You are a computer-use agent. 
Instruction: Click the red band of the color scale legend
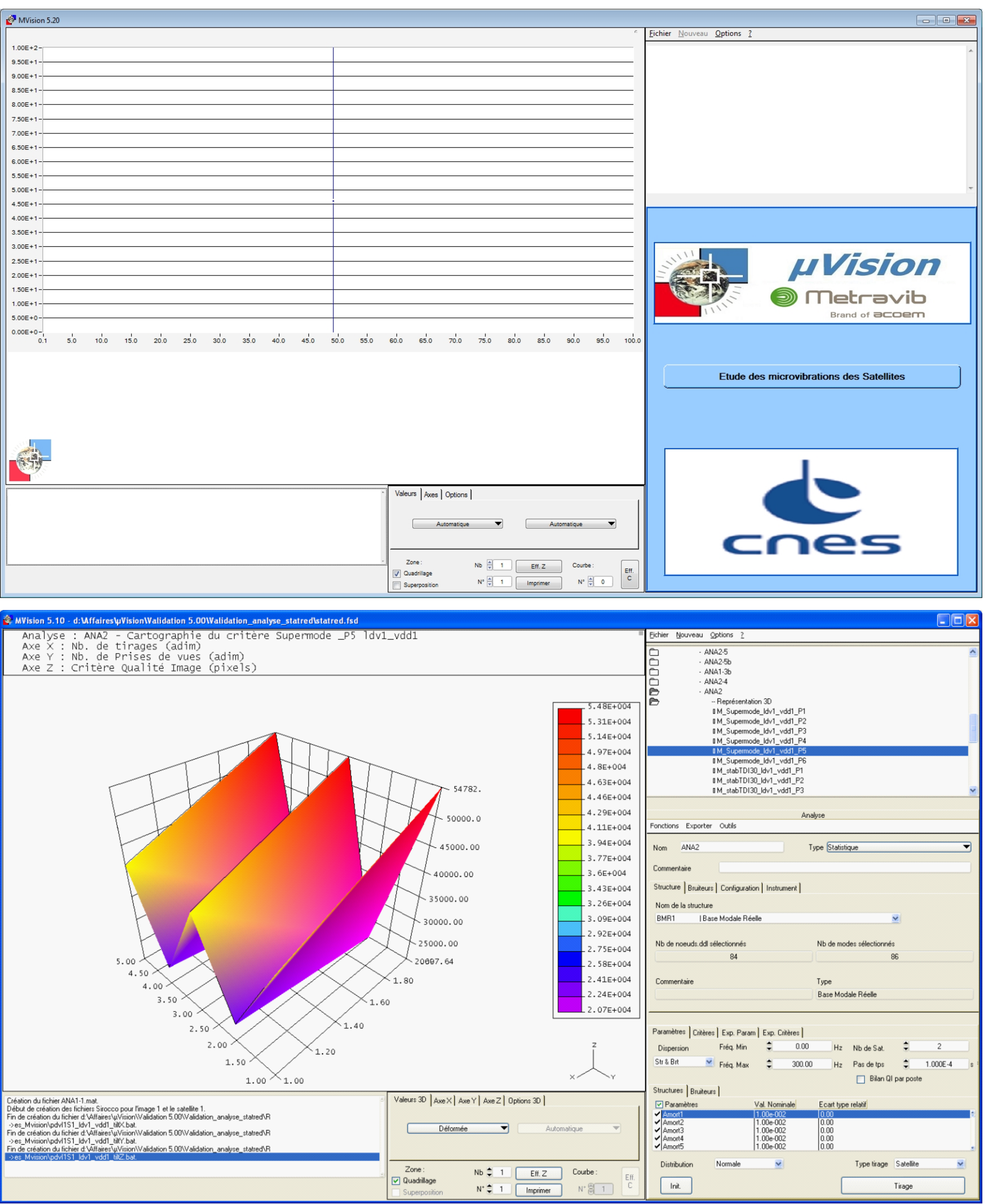coord(570,716)
